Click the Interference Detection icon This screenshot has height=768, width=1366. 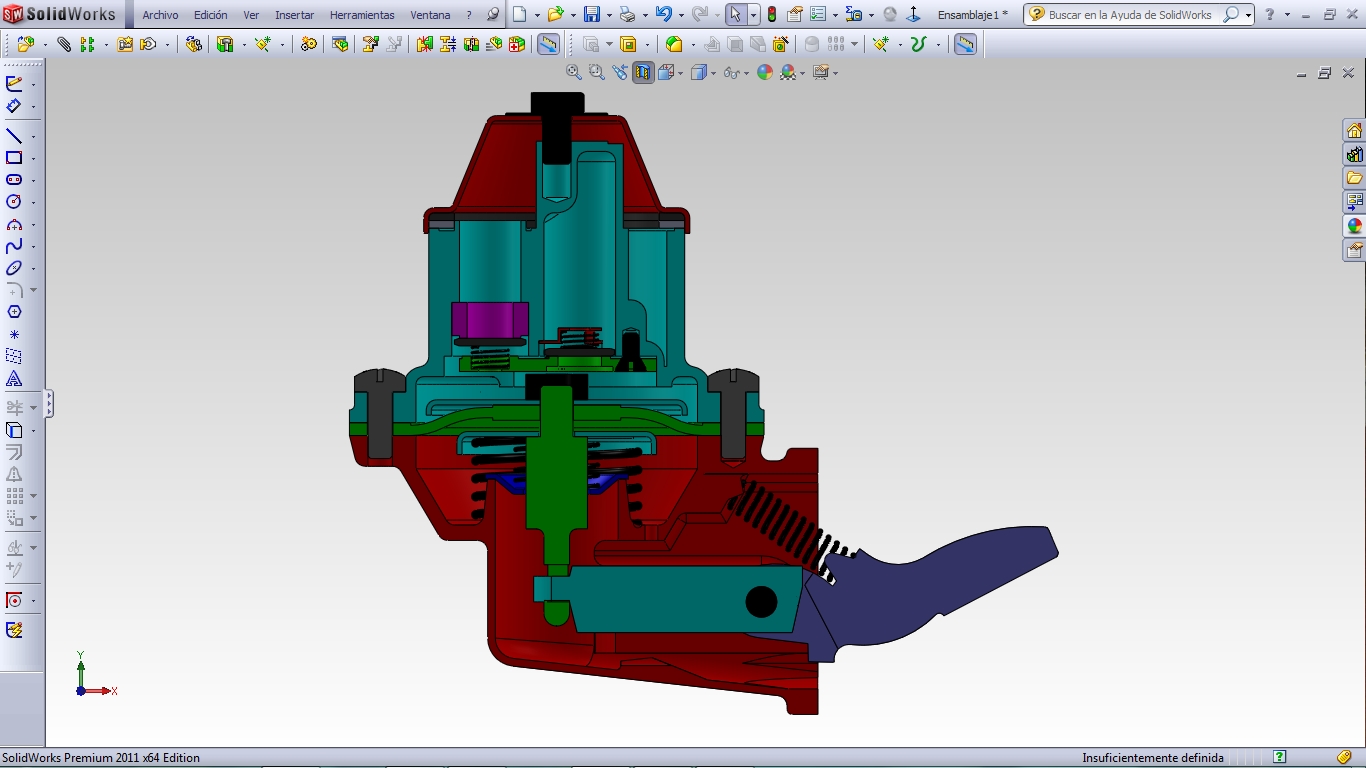424,45
